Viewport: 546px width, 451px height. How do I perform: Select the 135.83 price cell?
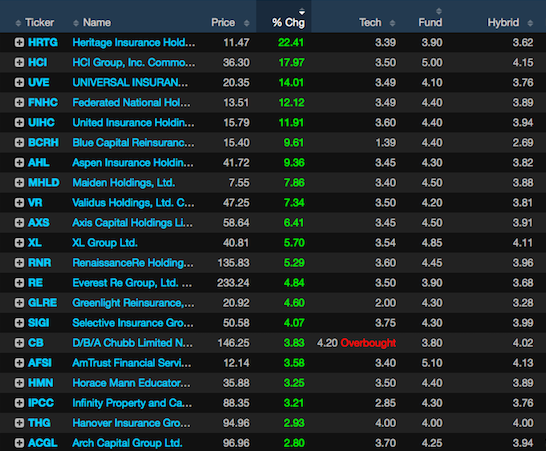(233, 263)
